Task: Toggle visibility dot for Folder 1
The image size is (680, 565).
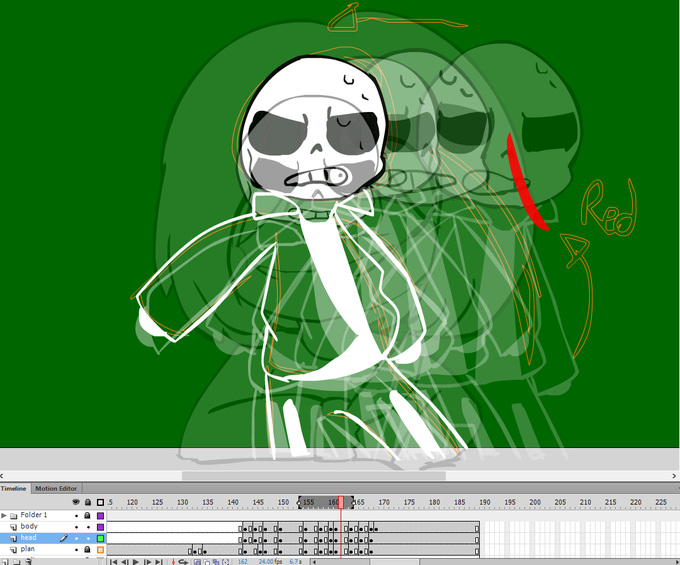Action: [76, 516]
